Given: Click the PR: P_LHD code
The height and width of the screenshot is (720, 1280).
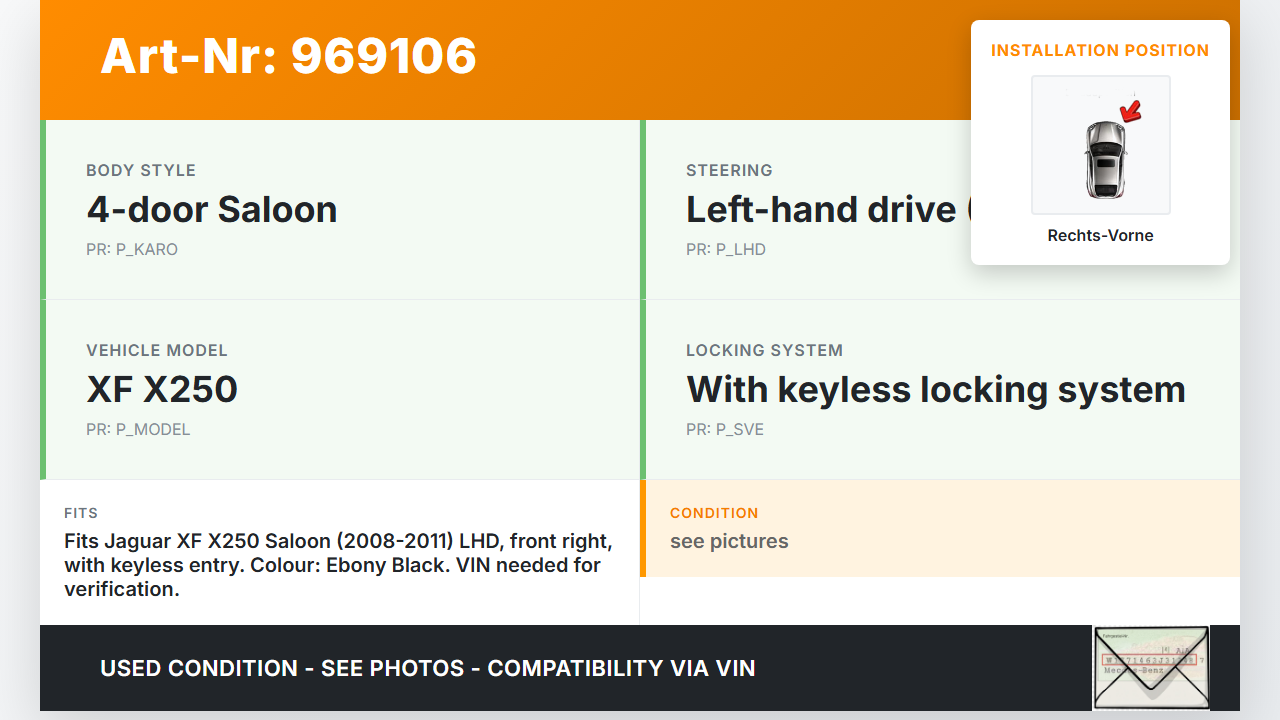Looking at the screenshot, I should coord(726,249).
